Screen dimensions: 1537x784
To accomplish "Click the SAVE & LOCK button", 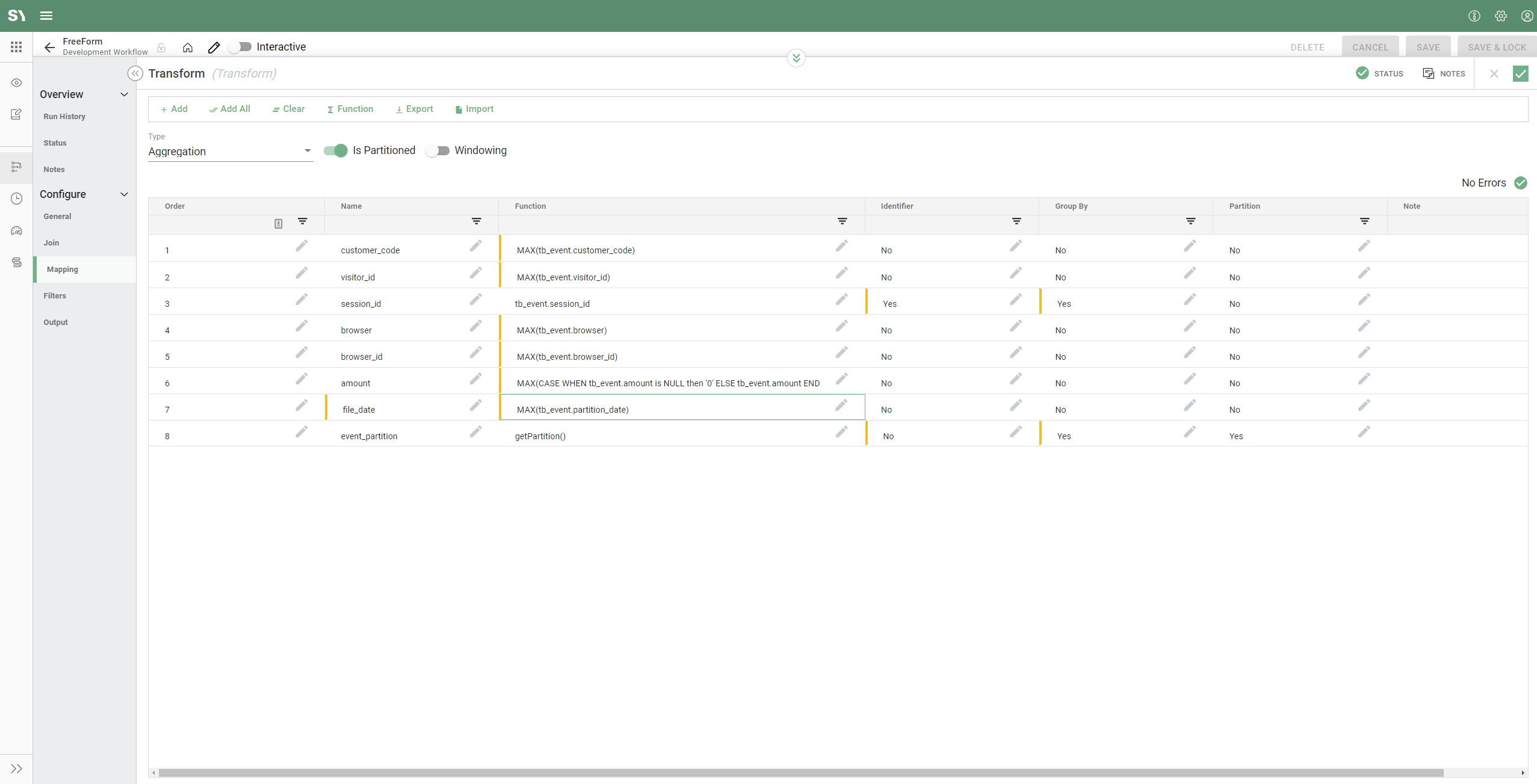I will click(x=1496, y=48).
